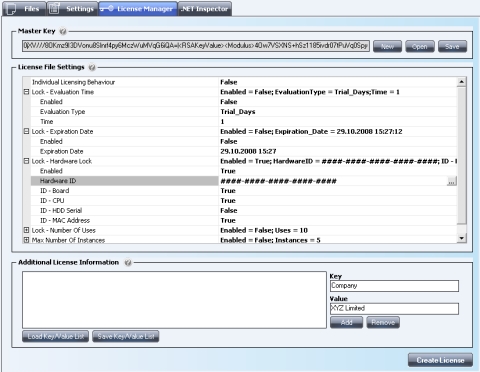This screenshot has height=372, width=480.
Task: Expand the Max Number Of Instances node
Action: tap(27, 240)
